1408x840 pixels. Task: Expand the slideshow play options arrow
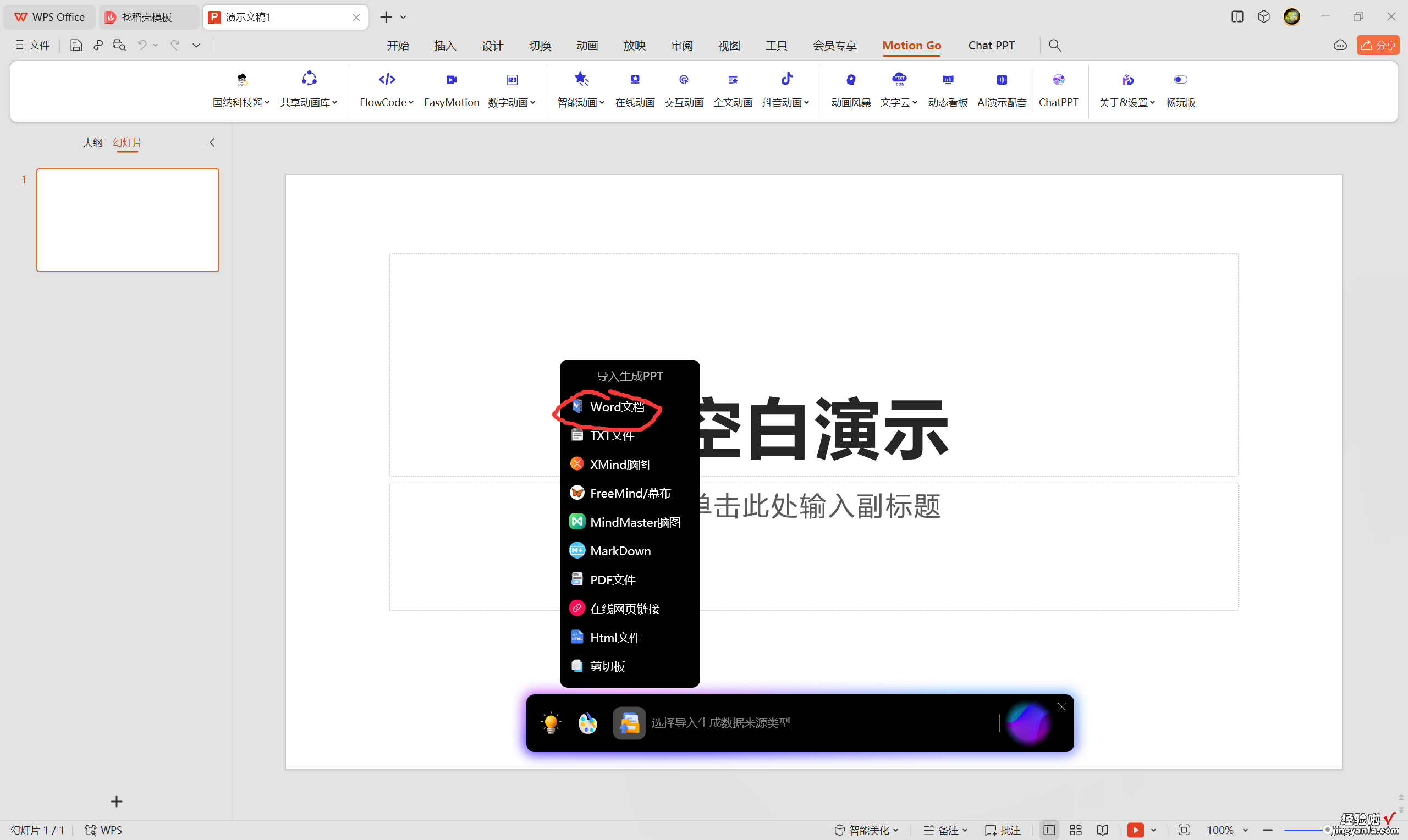[x=1153, y=830]
